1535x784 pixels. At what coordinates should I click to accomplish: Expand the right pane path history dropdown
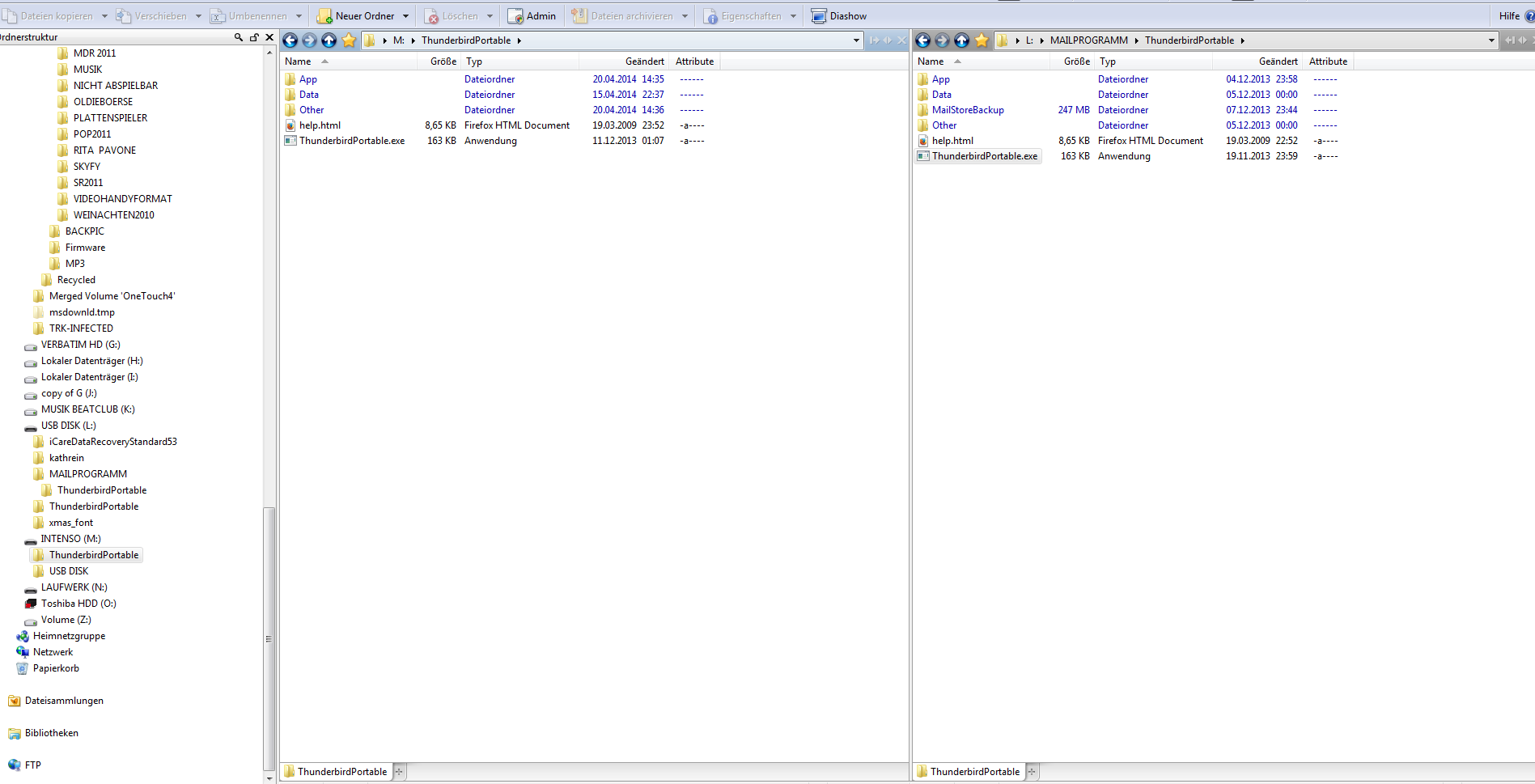(x=1491, y=40)
